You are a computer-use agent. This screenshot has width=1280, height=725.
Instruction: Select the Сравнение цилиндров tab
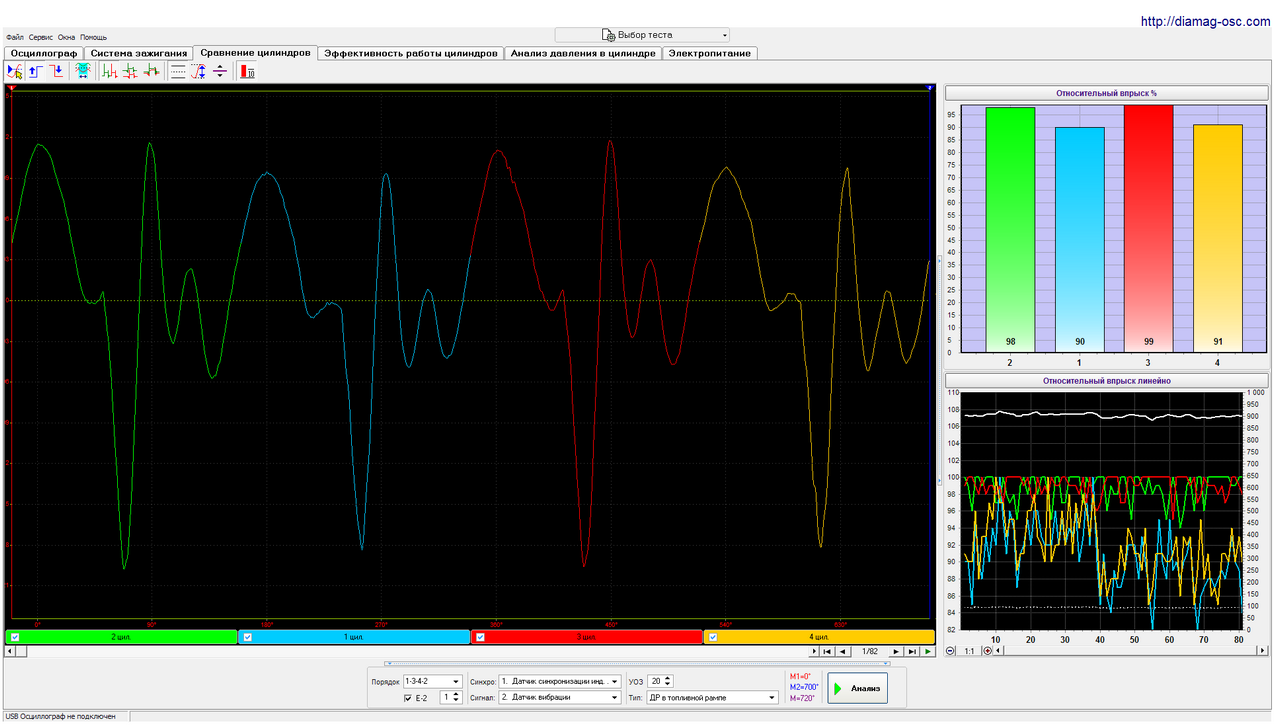coord(255,52)
